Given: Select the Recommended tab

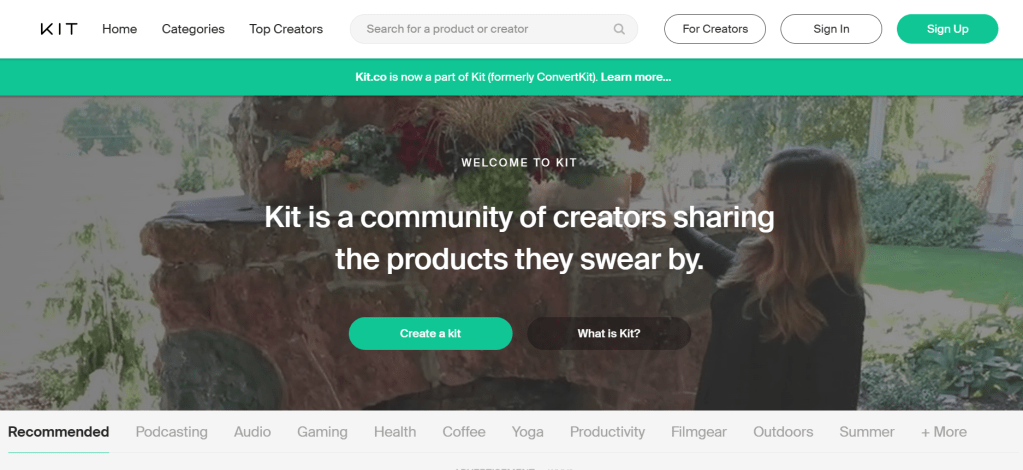Looking at the screenshot, I should [x=58, y=432].
